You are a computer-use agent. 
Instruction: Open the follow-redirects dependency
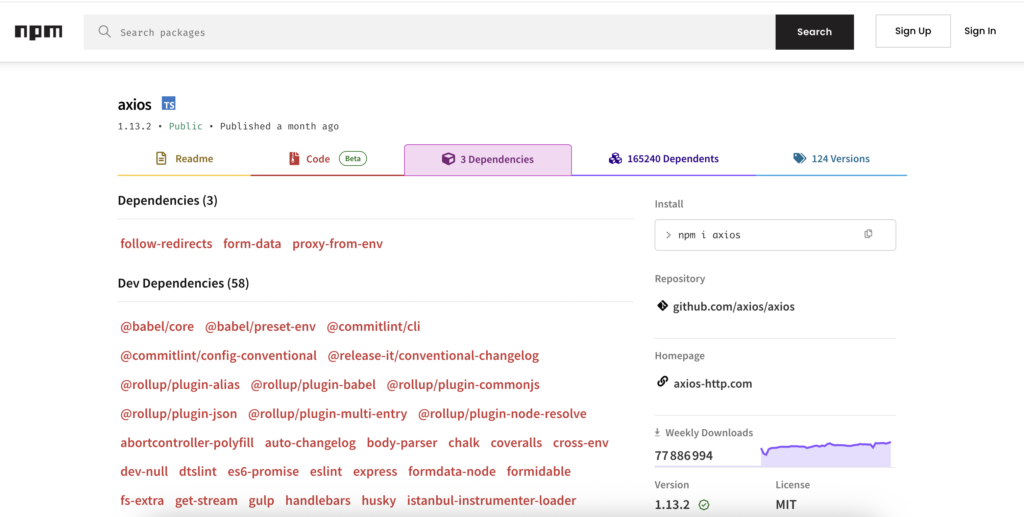click(x=166, y=244)
